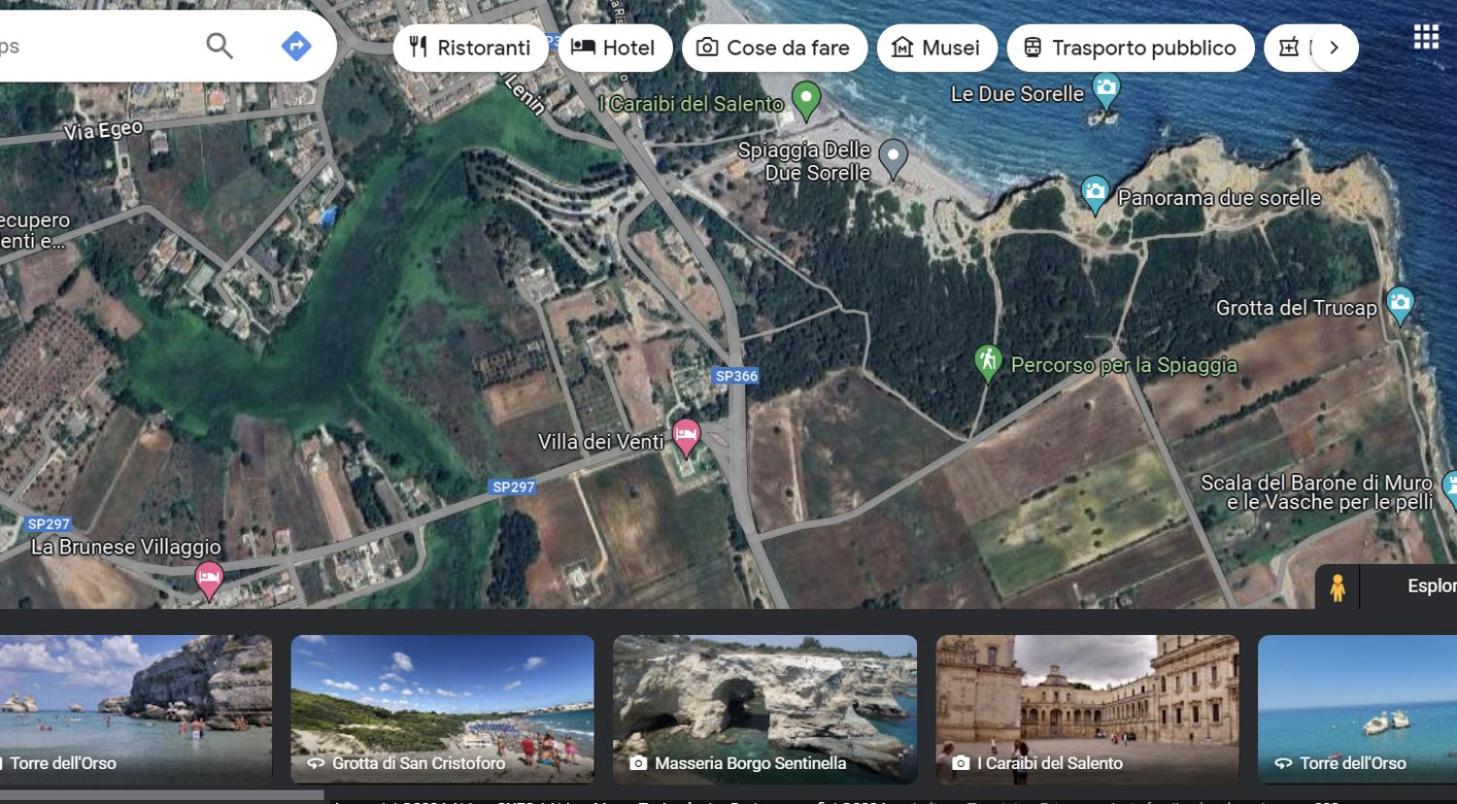Select the Cose da fare chip
The image size is (1457, 804).
[774, 48]
